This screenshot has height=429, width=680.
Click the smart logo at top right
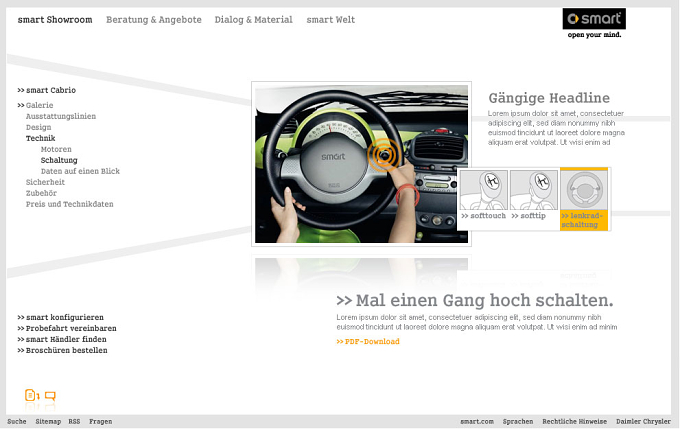click(x=594, y=23)
